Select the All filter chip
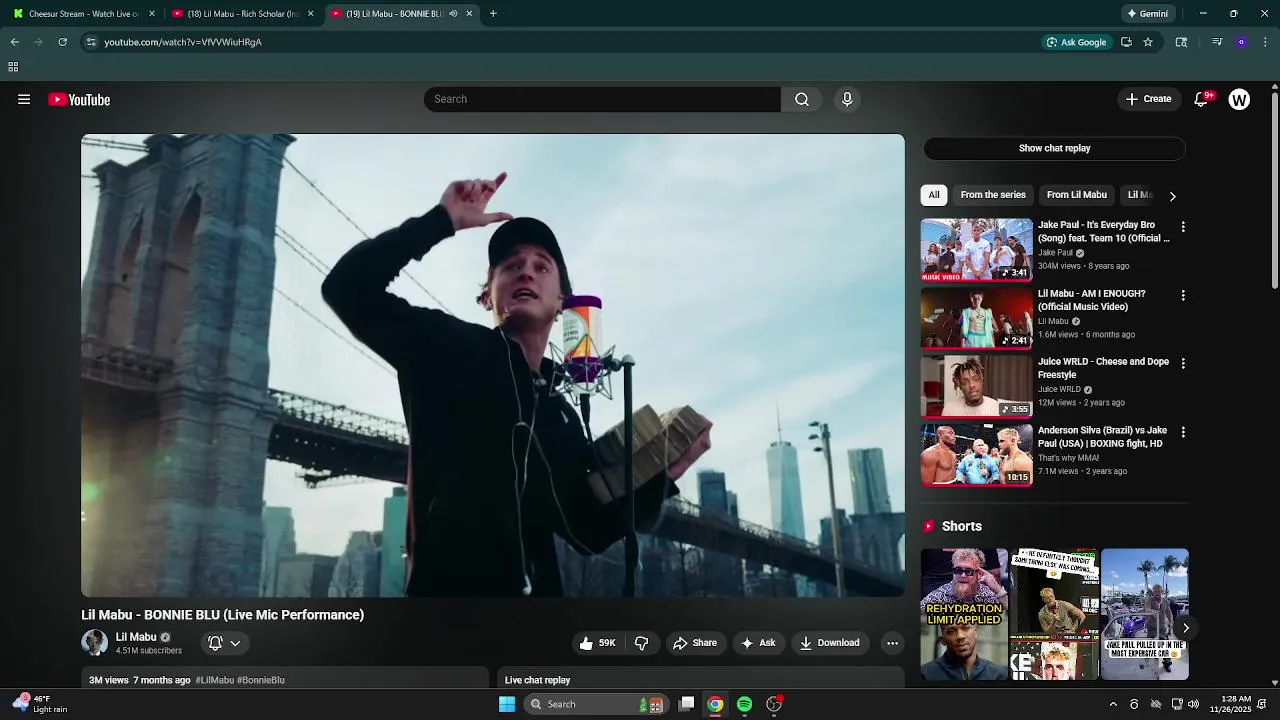 [933, 195]
